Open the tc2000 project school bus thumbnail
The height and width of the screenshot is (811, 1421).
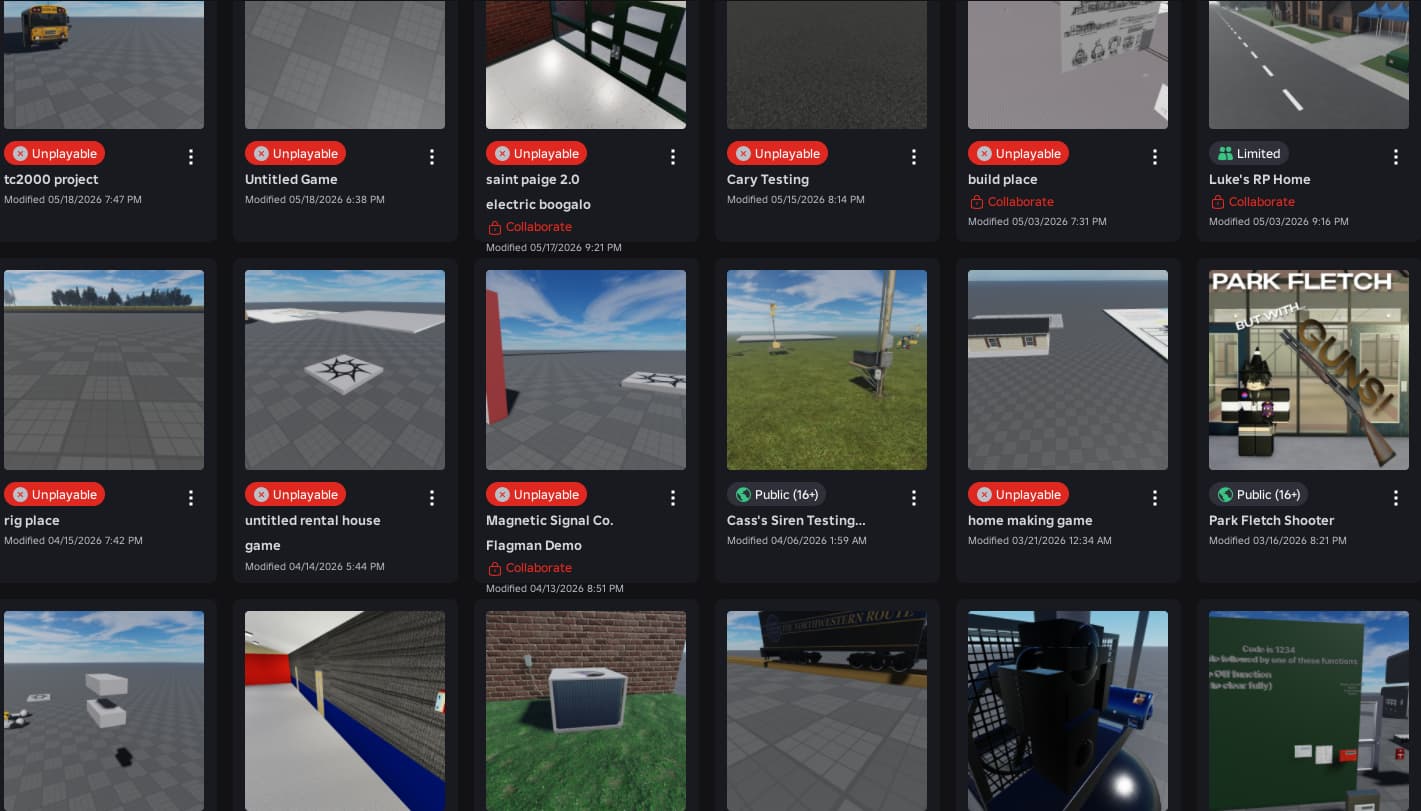tap(104, 64)
